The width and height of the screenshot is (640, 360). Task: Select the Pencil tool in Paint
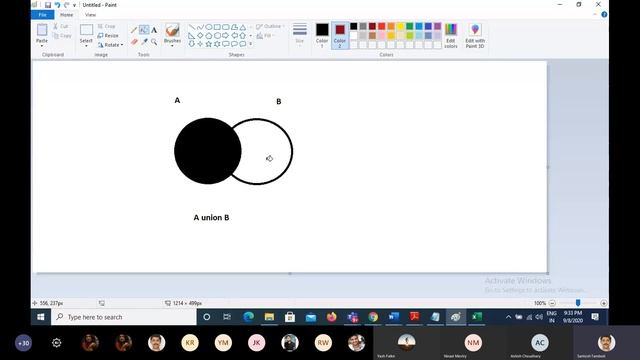coord(133,30)
